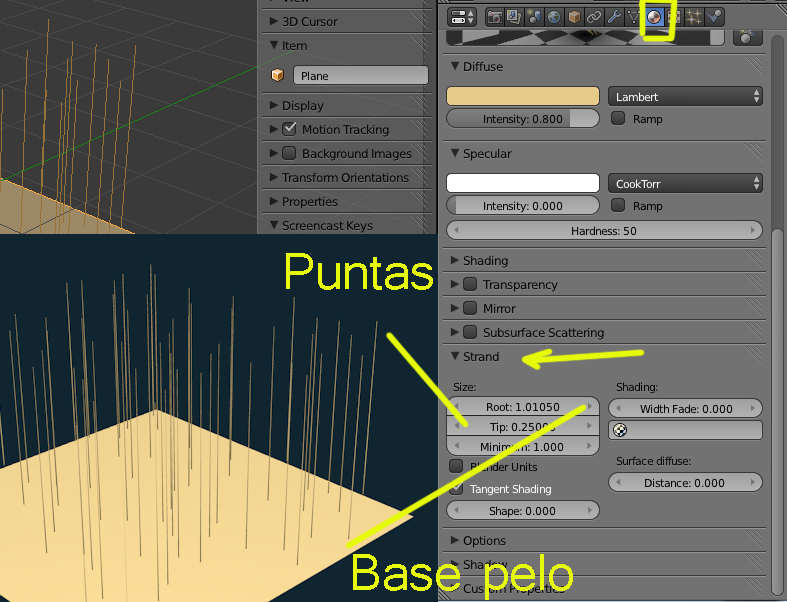
Task: Open the Physics tab icon
Action: coord(714,18)
